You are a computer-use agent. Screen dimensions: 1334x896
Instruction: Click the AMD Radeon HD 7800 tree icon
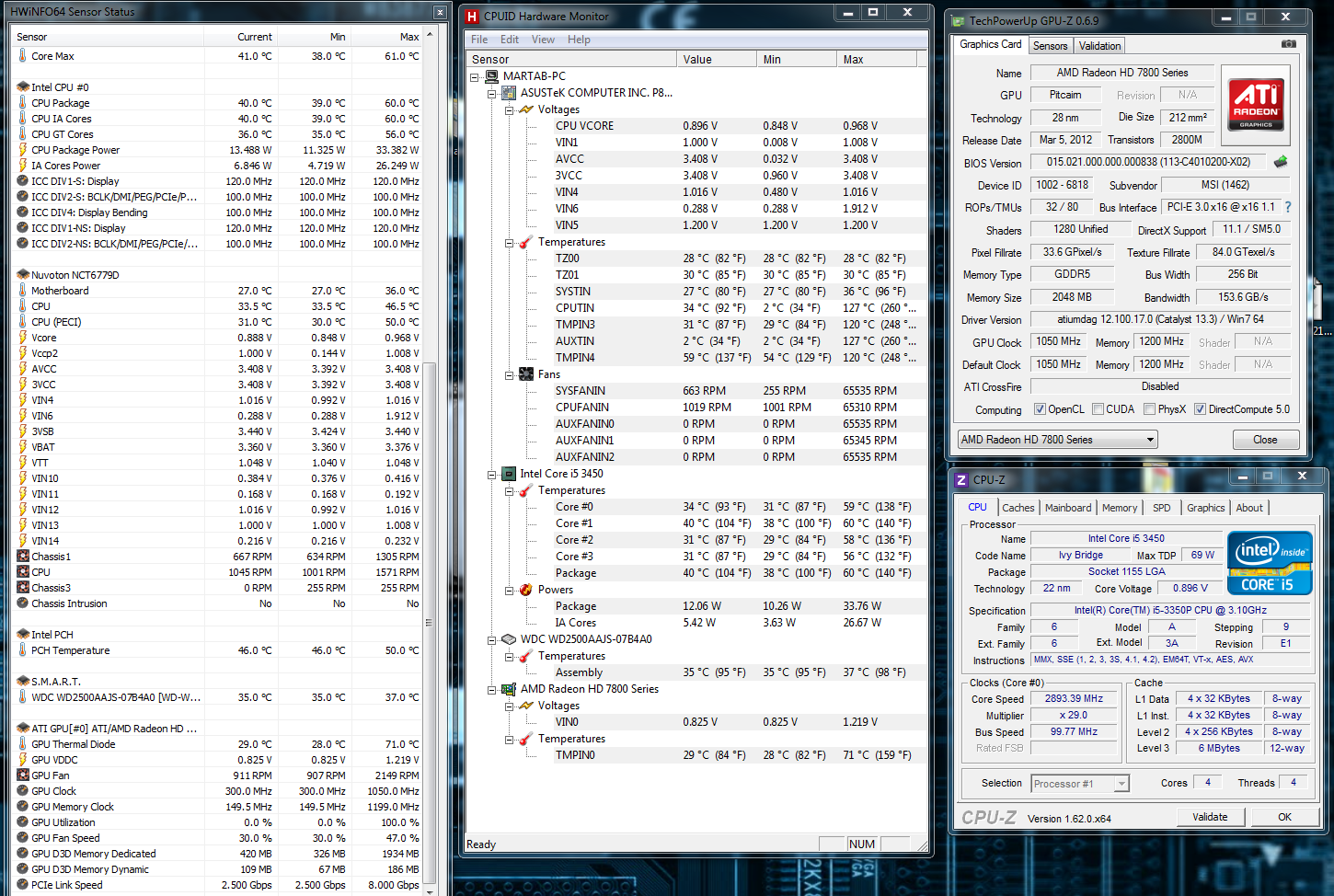[509, 689]
